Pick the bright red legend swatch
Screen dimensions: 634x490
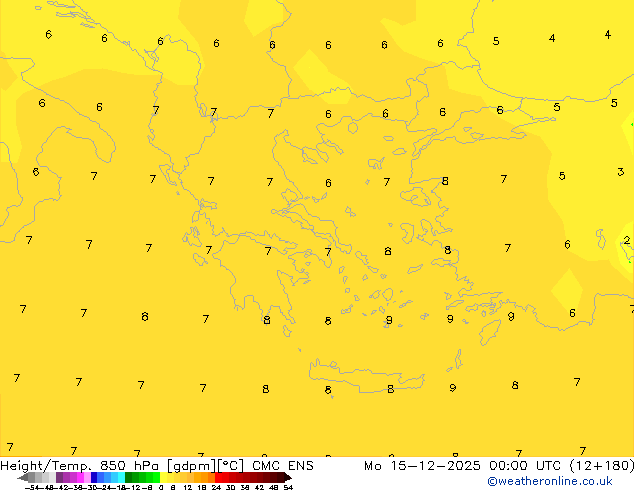218,477
